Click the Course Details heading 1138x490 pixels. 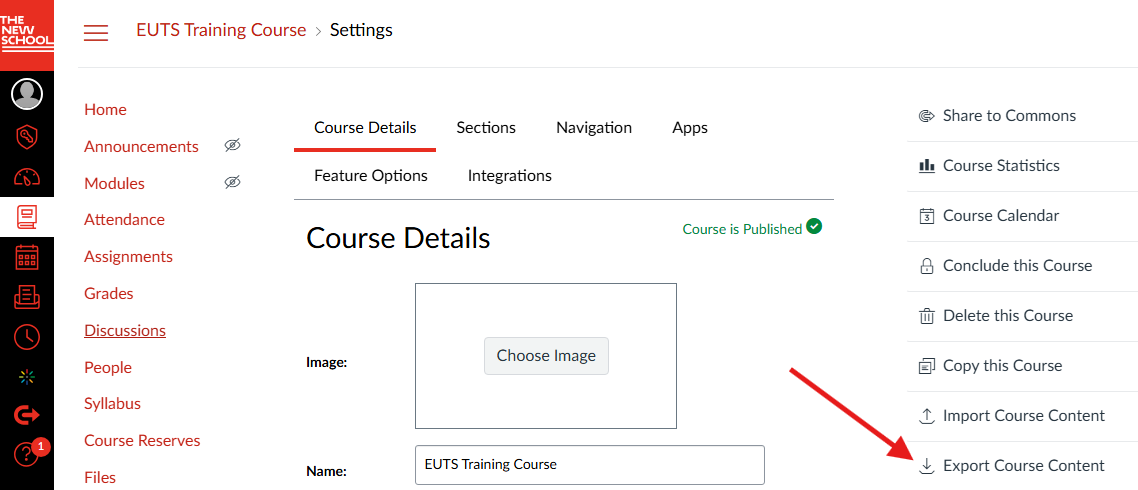pos(398,238)
